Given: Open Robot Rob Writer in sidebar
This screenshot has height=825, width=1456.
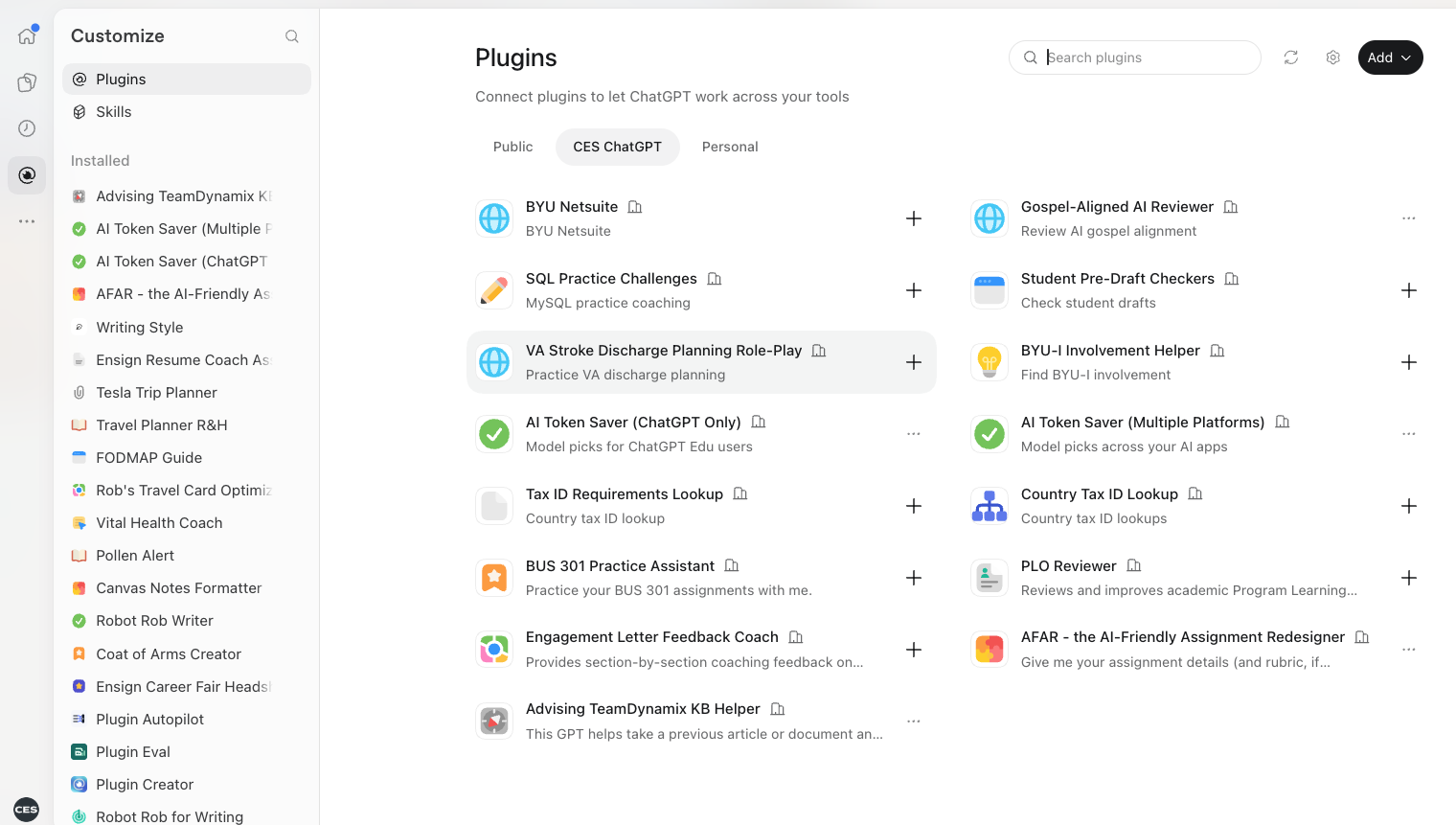Looking at the screenshot, I should 187,621.
